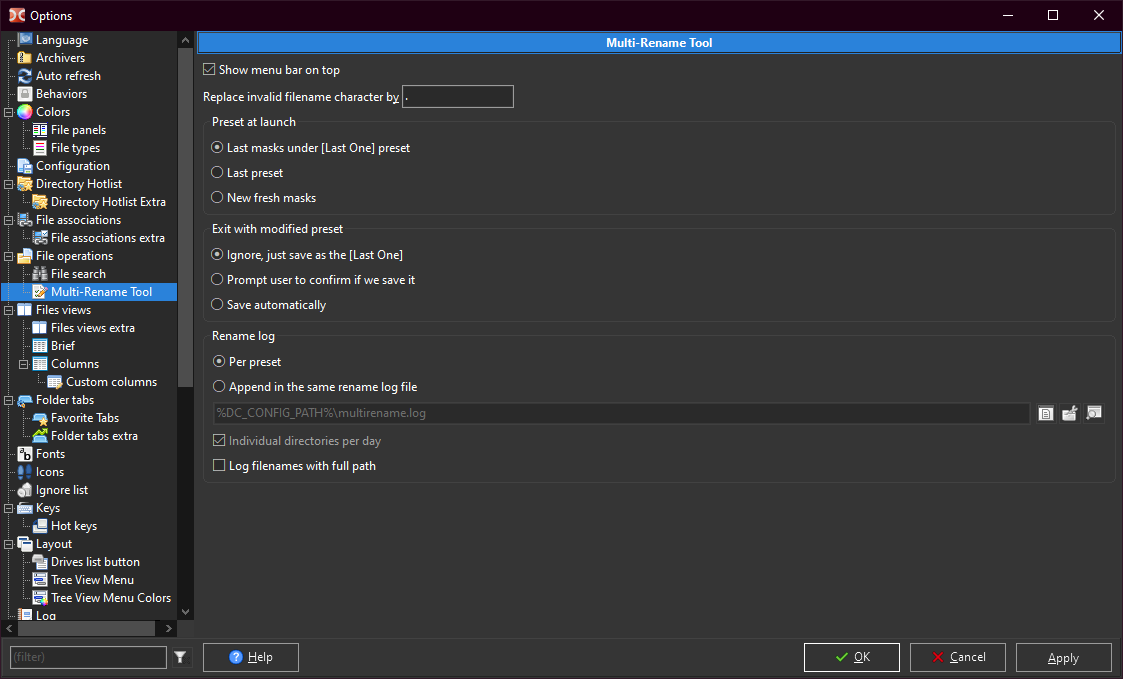Click the Auto refresh arrows icon
Image resolution: width=1123 pixels, height=679 pixels.
pyautogui.click(x=25, y=76)
